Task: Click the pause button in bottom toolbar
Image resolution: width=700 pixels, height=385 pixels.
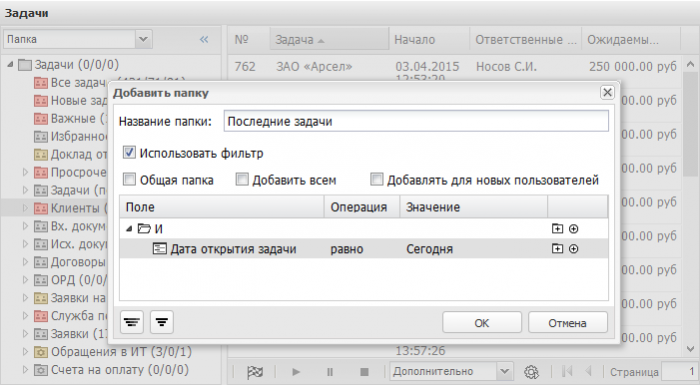Action: [330, 372]
